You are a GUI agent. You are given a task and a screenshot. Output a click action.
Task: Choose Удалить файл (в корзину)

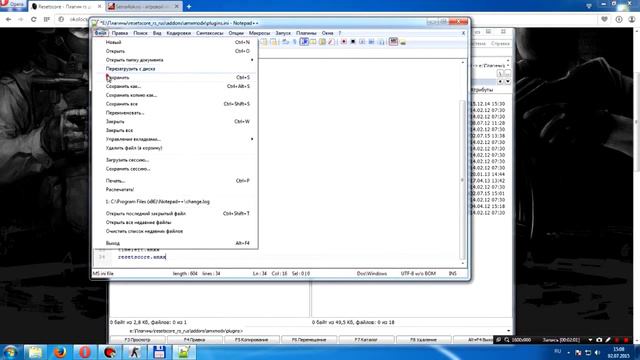(176, 148)
